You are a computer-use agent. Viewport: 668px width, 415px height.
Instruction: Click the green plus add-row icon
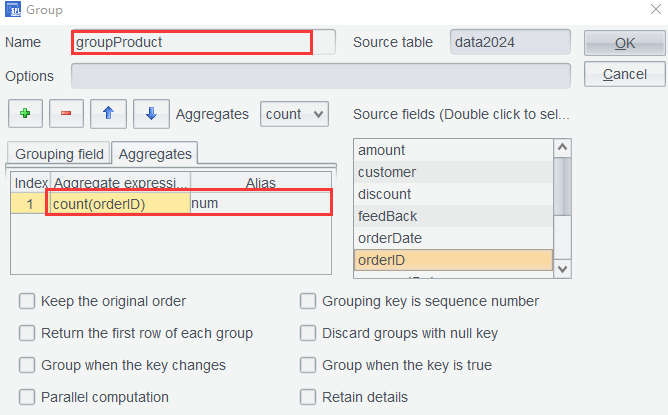tap(24, 114)
